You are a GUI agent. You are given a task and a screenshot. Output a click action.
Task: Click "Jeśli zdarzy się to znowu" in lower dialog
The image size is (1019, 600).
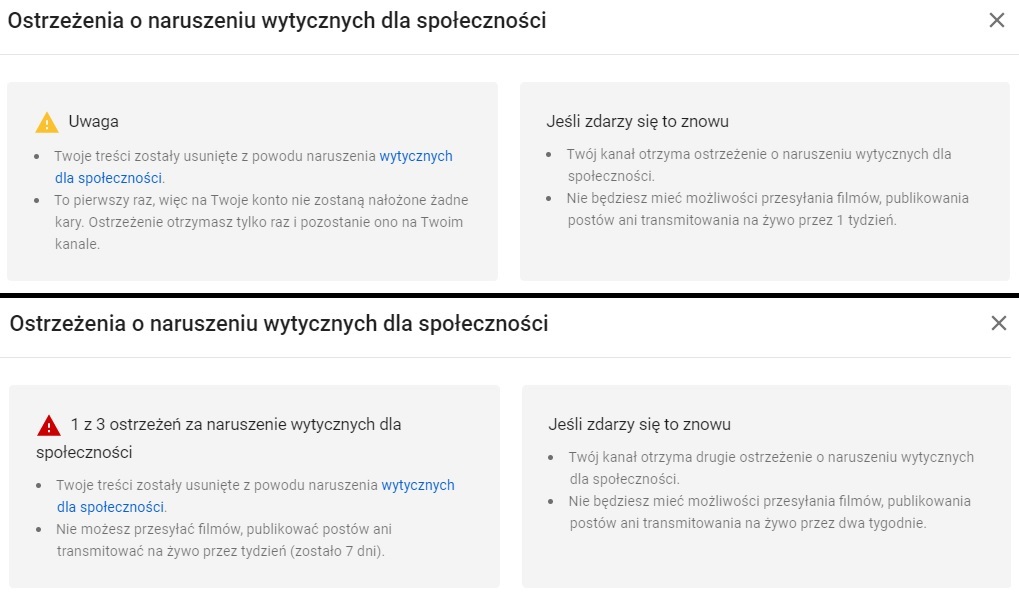639,424
